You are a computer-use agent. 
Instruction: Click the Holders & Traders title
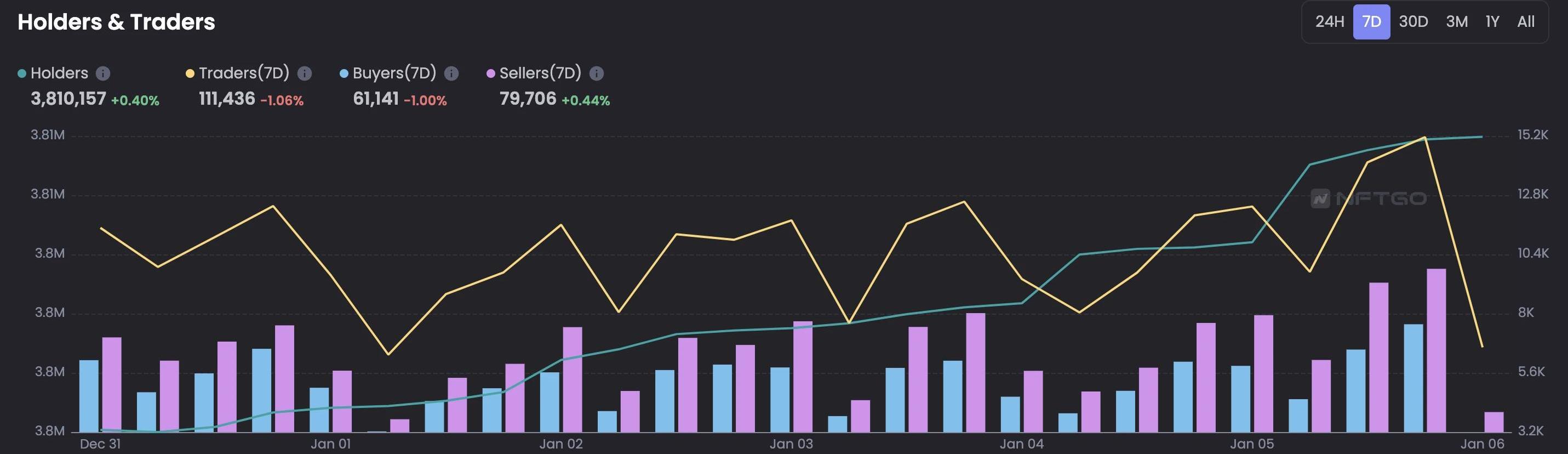tap(116, 22)
